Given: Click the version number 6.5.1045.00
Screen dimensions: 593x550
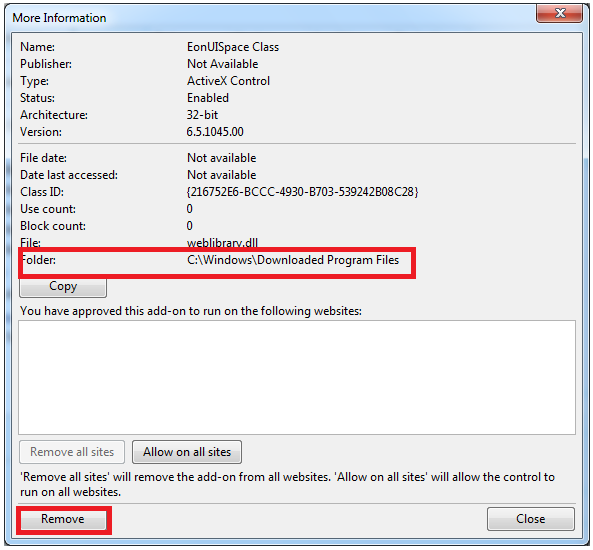Looking at the screenshot, I should (215, 132).
